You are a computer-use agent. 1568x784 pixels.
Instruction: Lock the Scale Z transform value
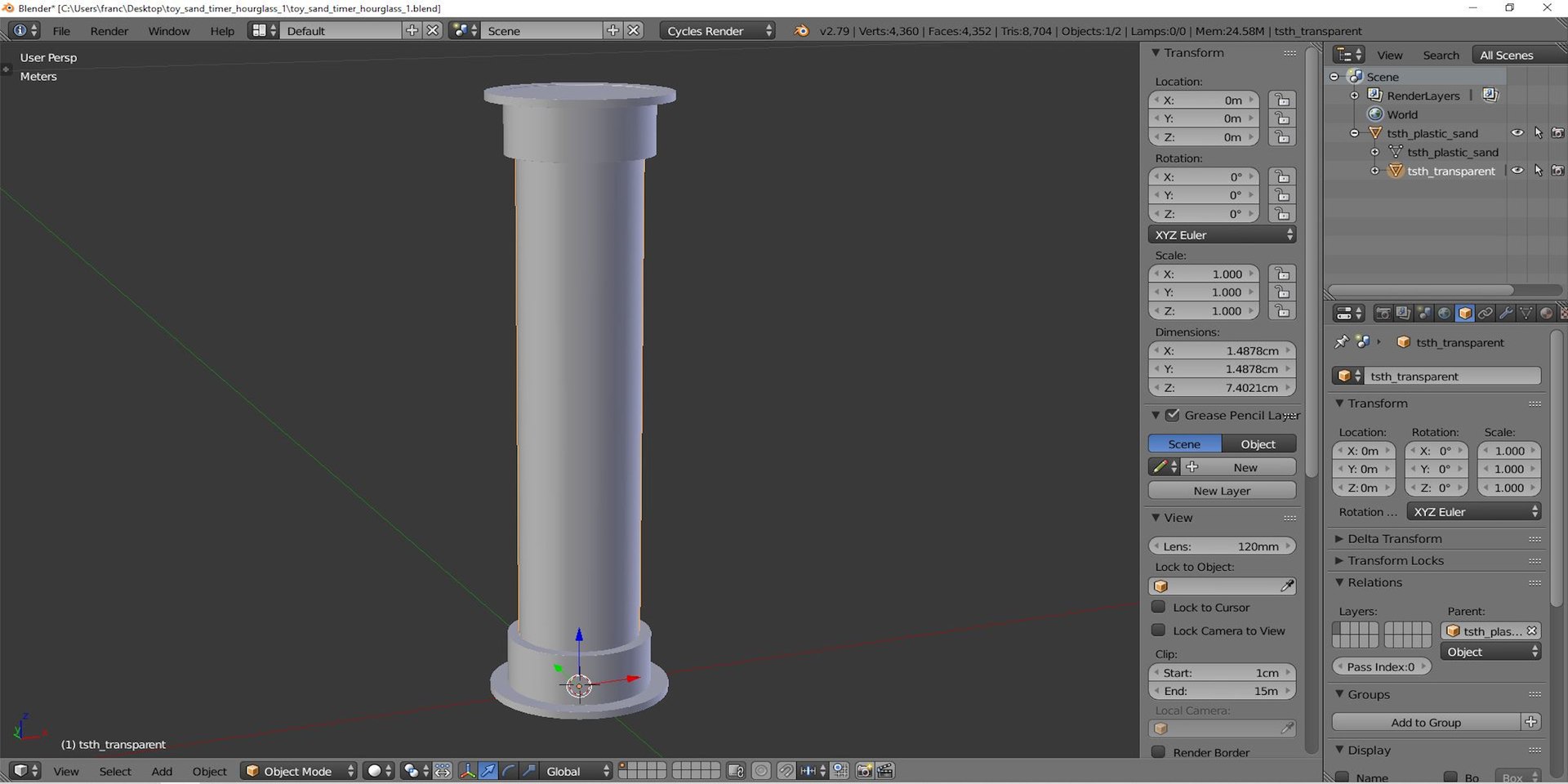(x=1282, y=311)
